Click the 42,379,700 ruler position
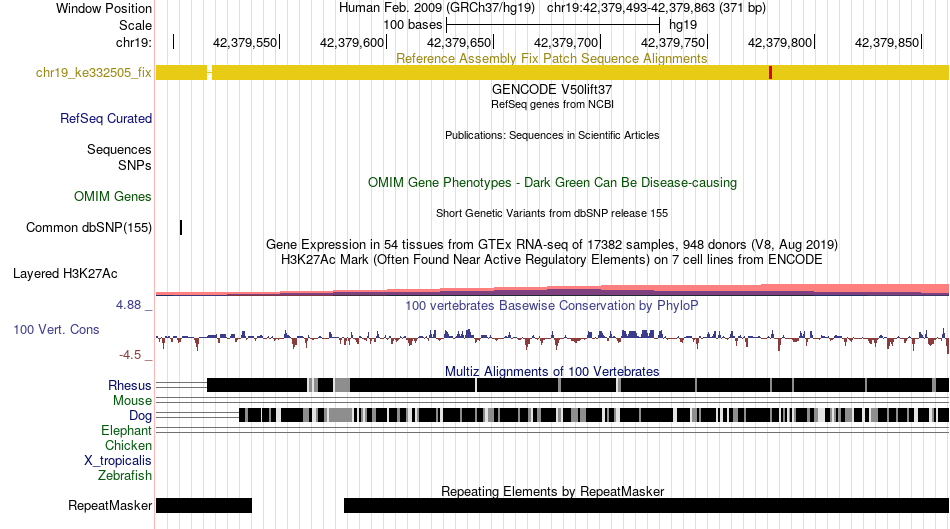Screen dimensions: 950x529 (566, 42)
